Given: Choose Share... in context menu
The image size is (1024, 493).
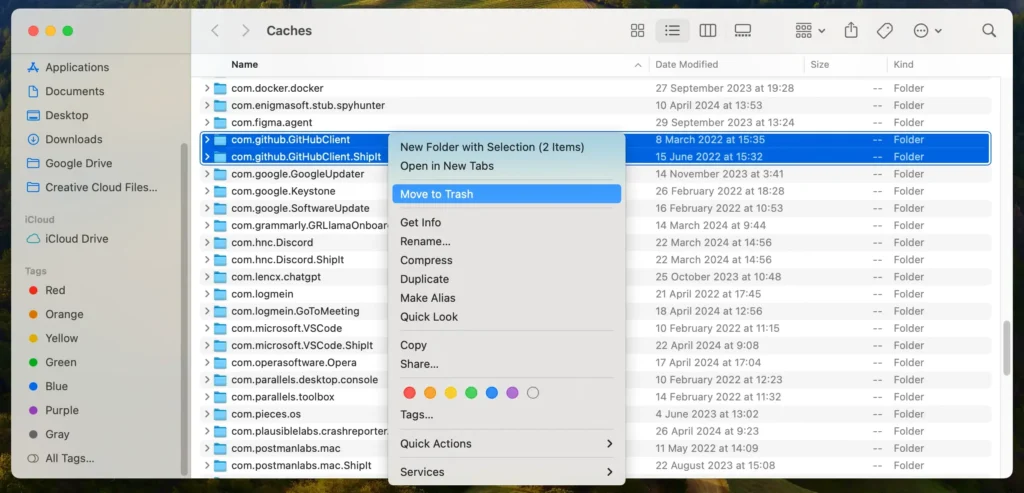Looking at the screenshot, I should pyautogui.click(x=506, y=364).
